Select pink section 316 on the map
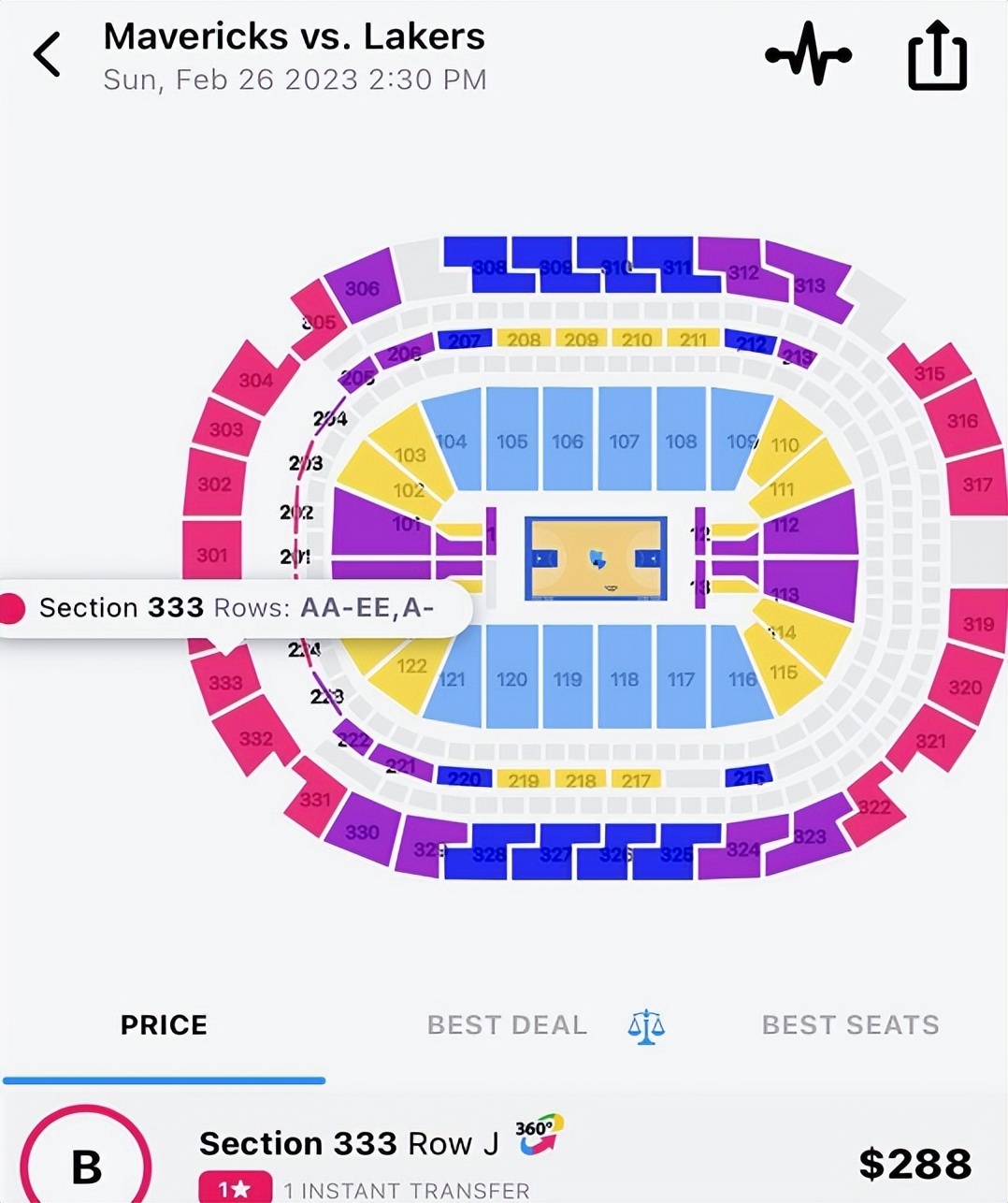 tap(962, 421)
